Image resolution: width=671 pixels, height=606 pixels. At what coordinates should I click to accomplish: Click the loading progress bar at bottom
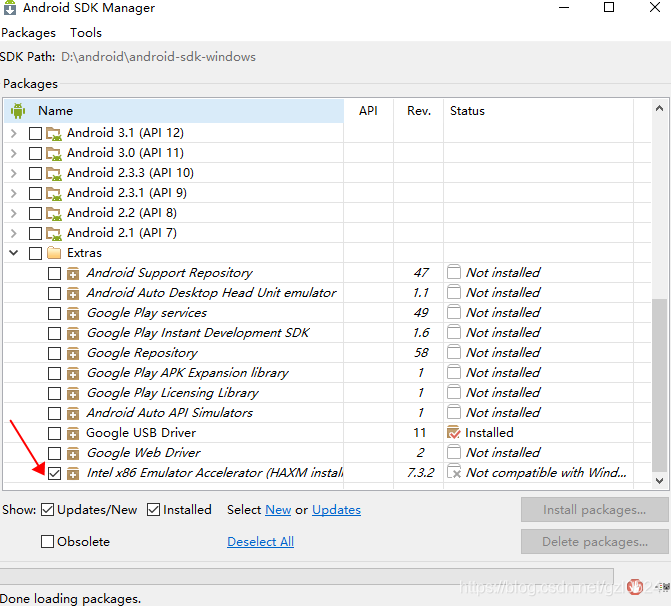pos(306,575)
